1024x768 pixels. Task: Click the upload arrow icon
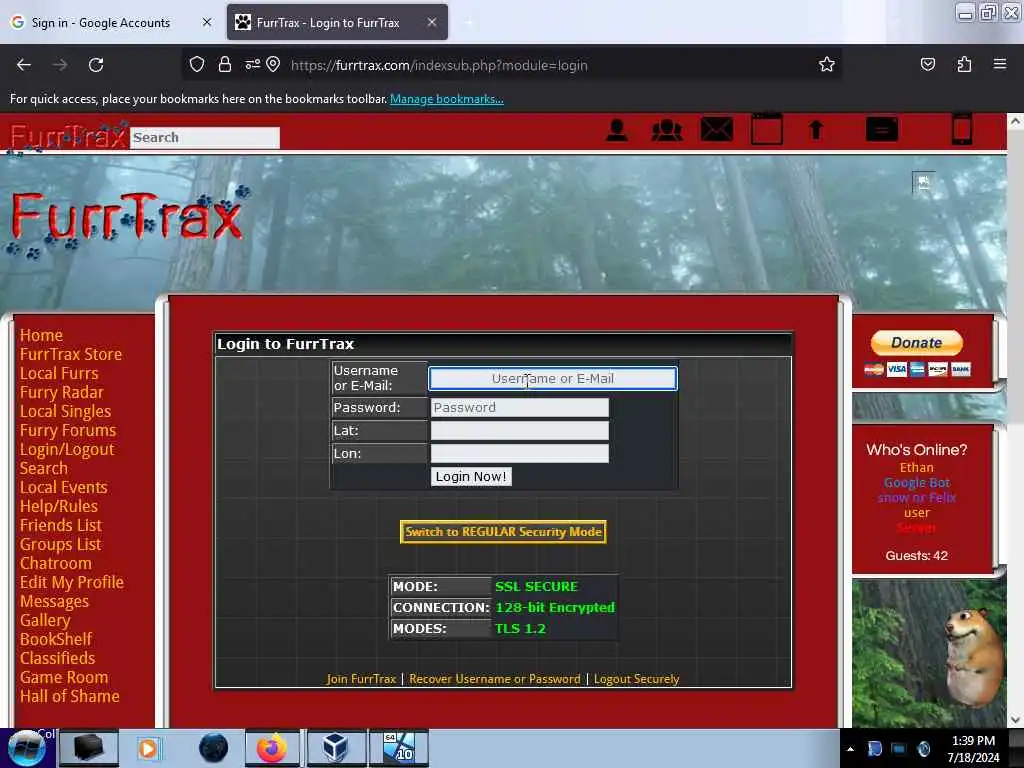point(816,130)
